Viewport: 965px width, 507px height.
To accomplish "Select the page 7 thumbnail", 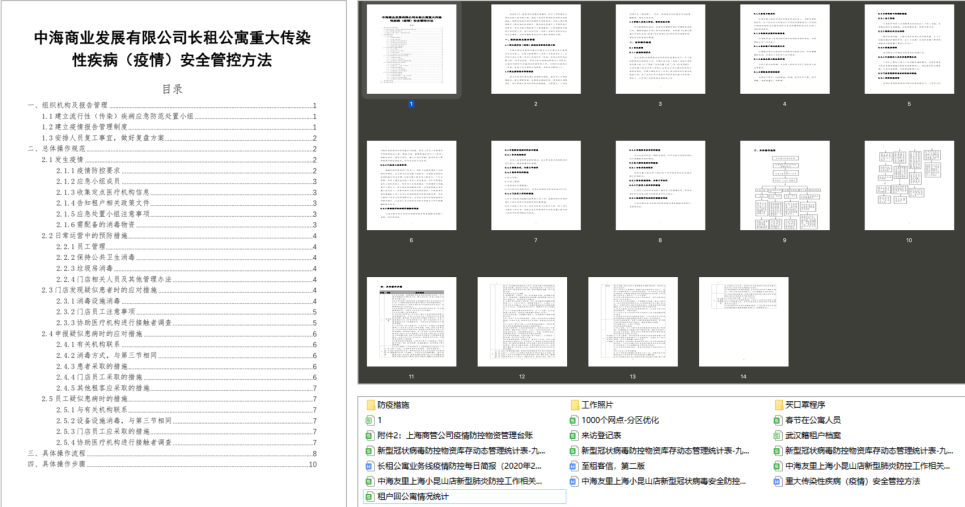I will pyautogui.click(x=535, y=185).
